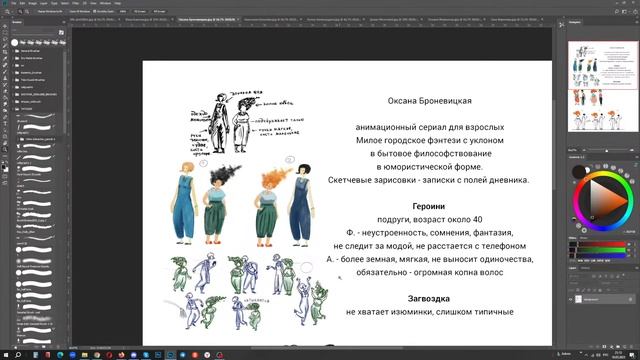Open Windows taskbar search
640x360 pixels.
[18, 355]
